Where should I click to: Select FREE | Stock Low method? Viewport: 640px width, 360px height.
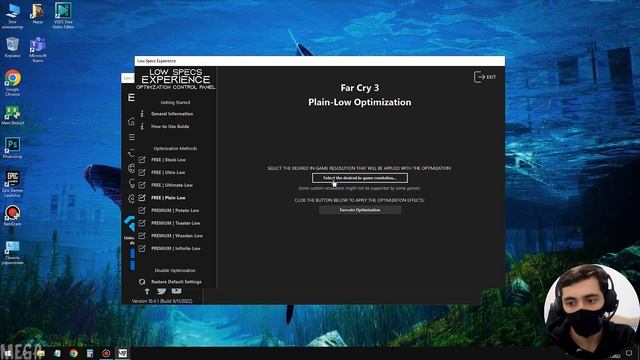click(168, 160)
